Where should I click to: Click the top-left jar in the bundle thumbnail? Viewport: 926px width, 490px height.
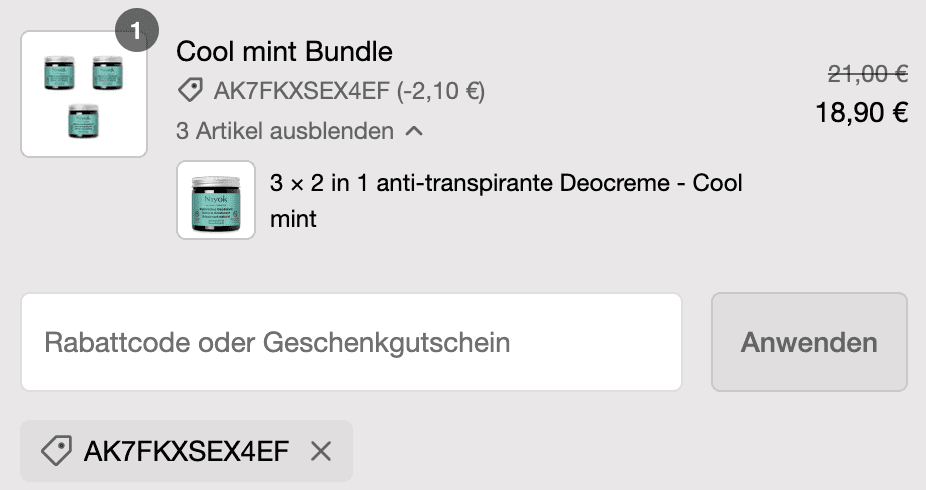coord(60,72)
